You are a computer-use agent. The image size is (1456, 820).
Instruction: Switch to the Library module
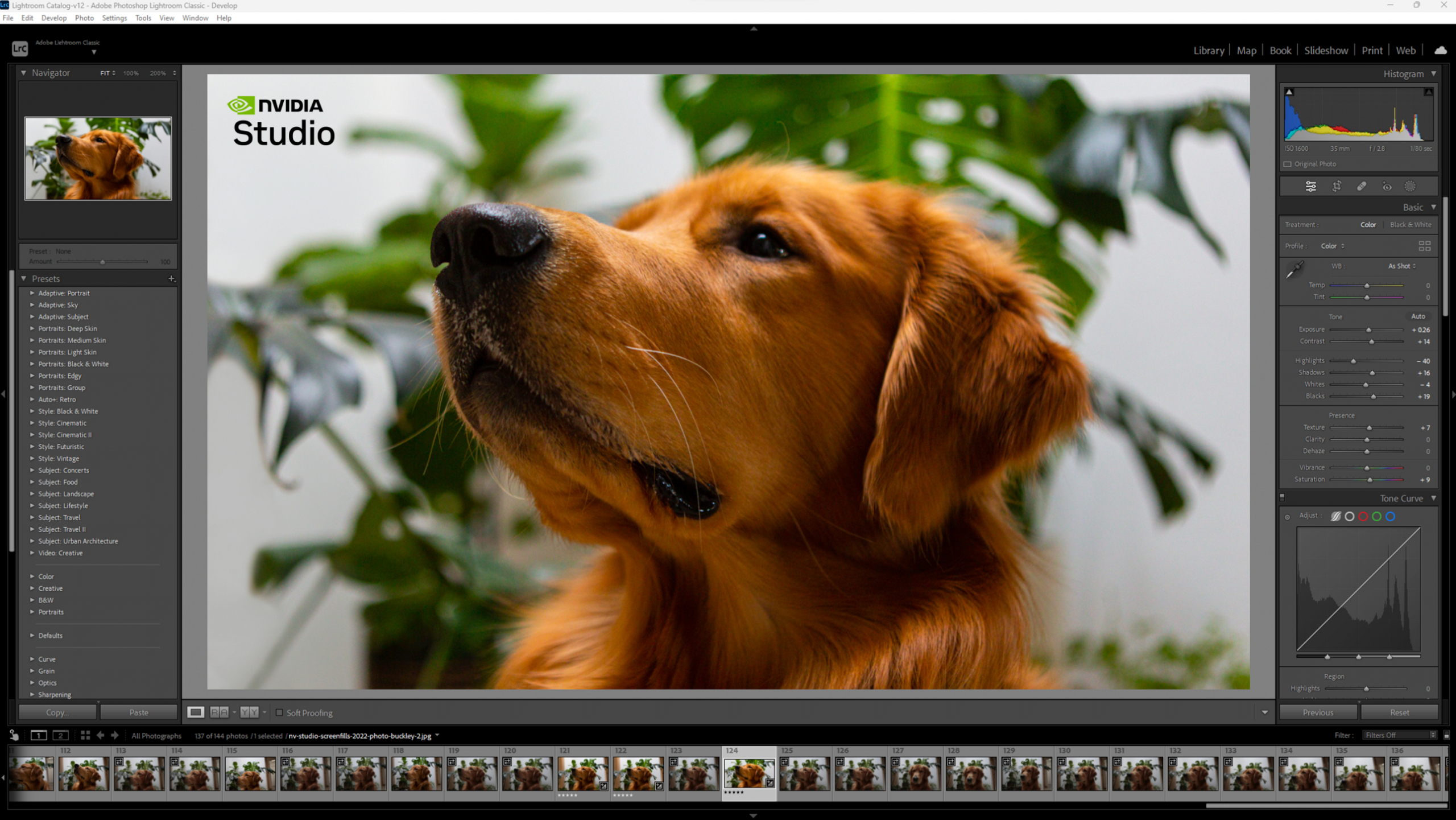[1208, 50]
